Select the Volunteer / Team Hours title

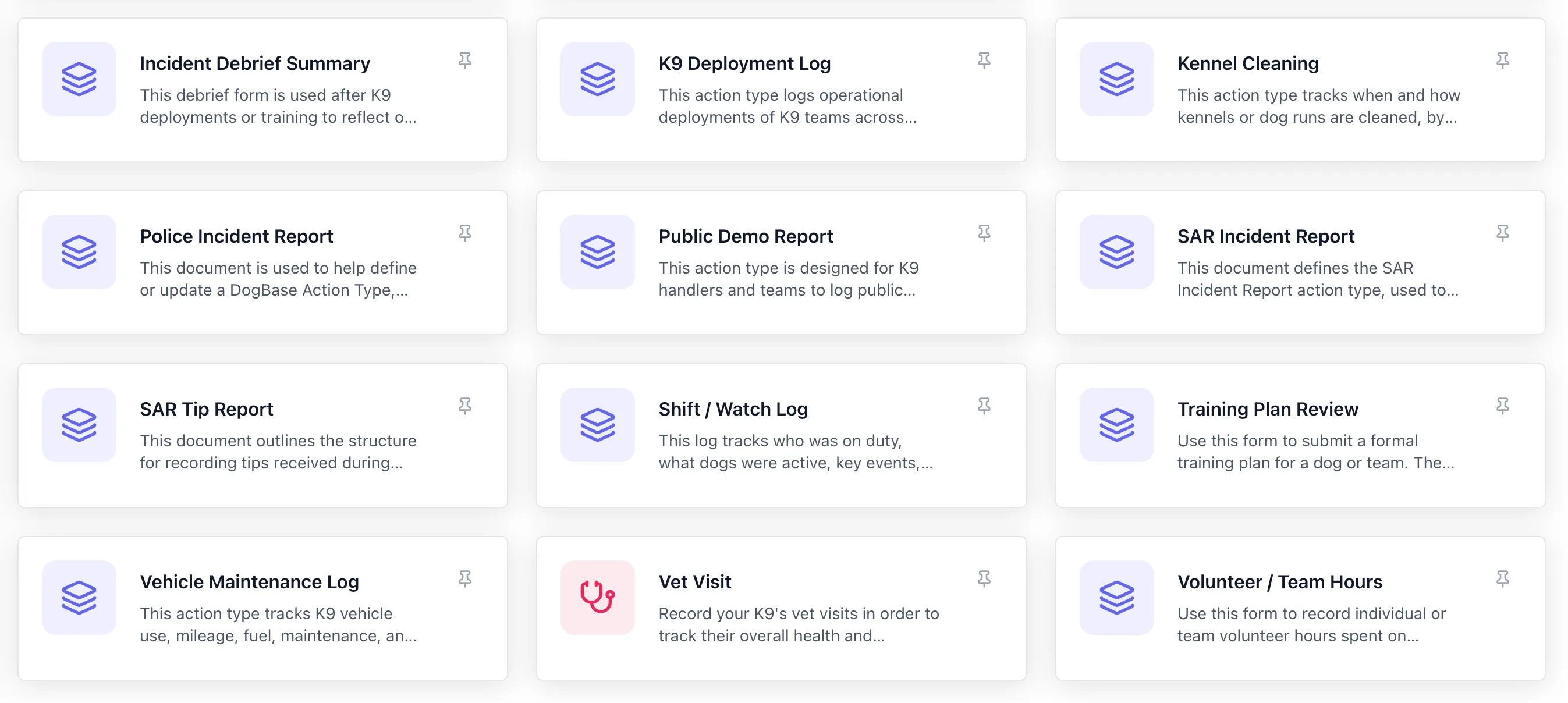1279,582
